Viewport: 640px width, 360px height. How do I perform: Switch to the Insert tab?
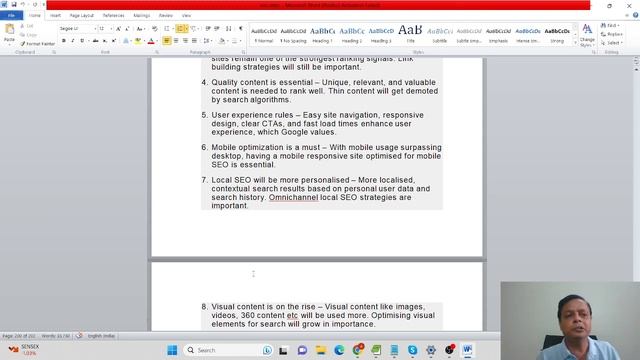(x=55, y=15)
